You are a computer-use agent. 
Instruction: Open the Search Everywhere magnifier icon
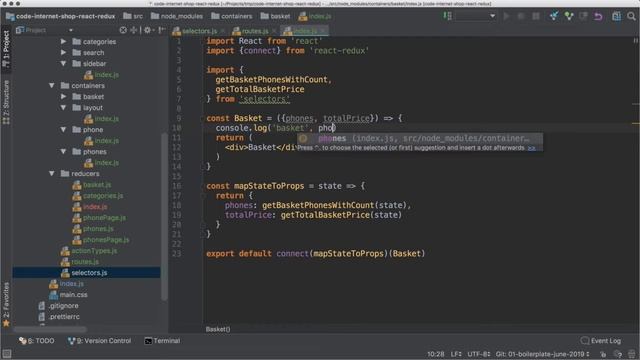[x=631, y=16]
